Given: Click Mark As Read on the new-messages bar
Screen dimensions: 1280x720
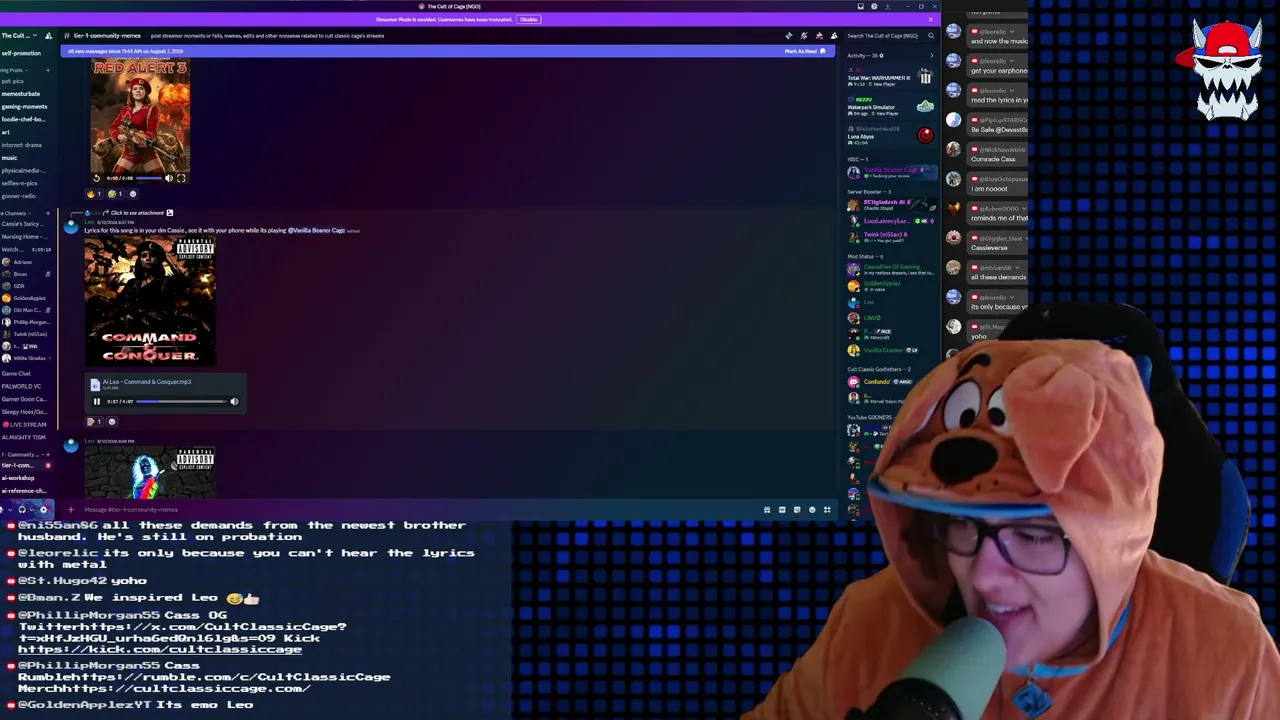Looking at the screenshot, I should (805, 51).
